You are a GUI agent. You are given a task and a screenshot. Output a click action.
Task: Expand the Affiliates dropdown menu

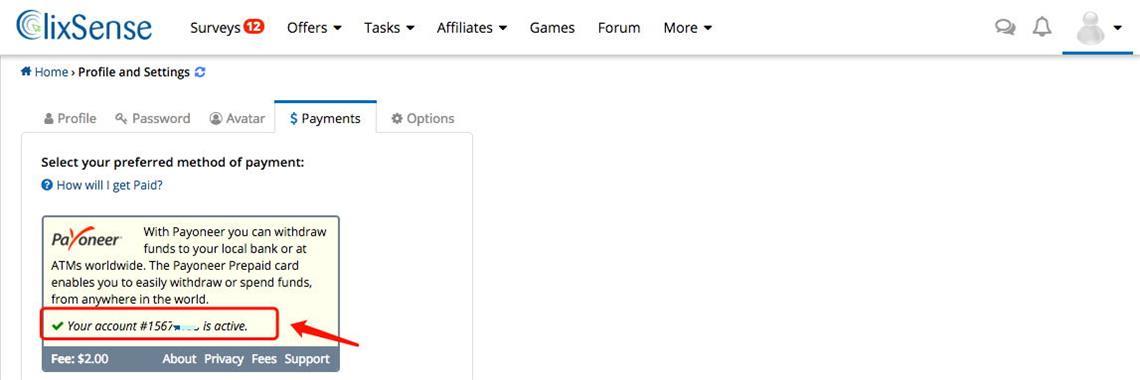[x=471, y=28]
